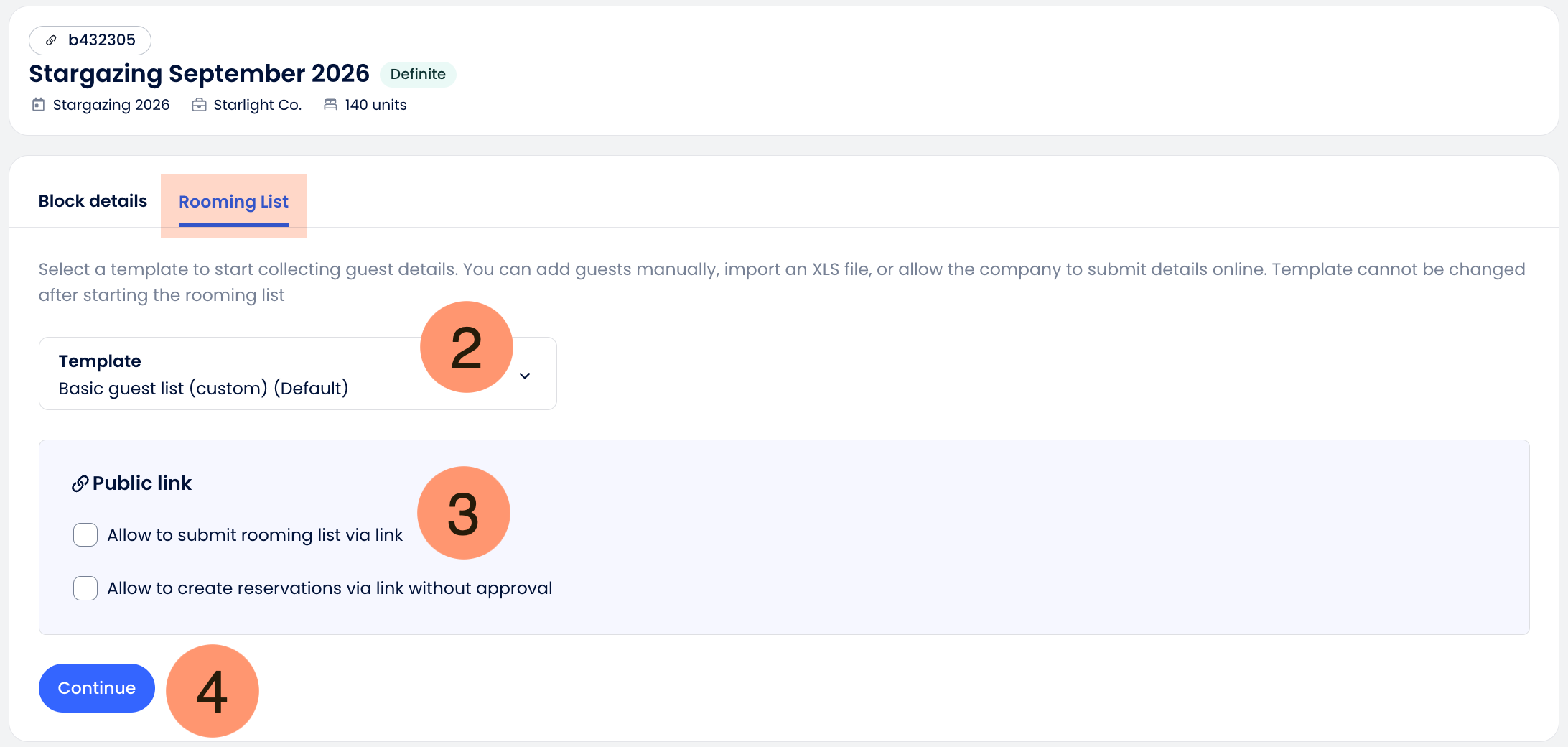Click the orange step 3 marker
Viewport: 1568px width, 747px height.
[x=463, y=513]
